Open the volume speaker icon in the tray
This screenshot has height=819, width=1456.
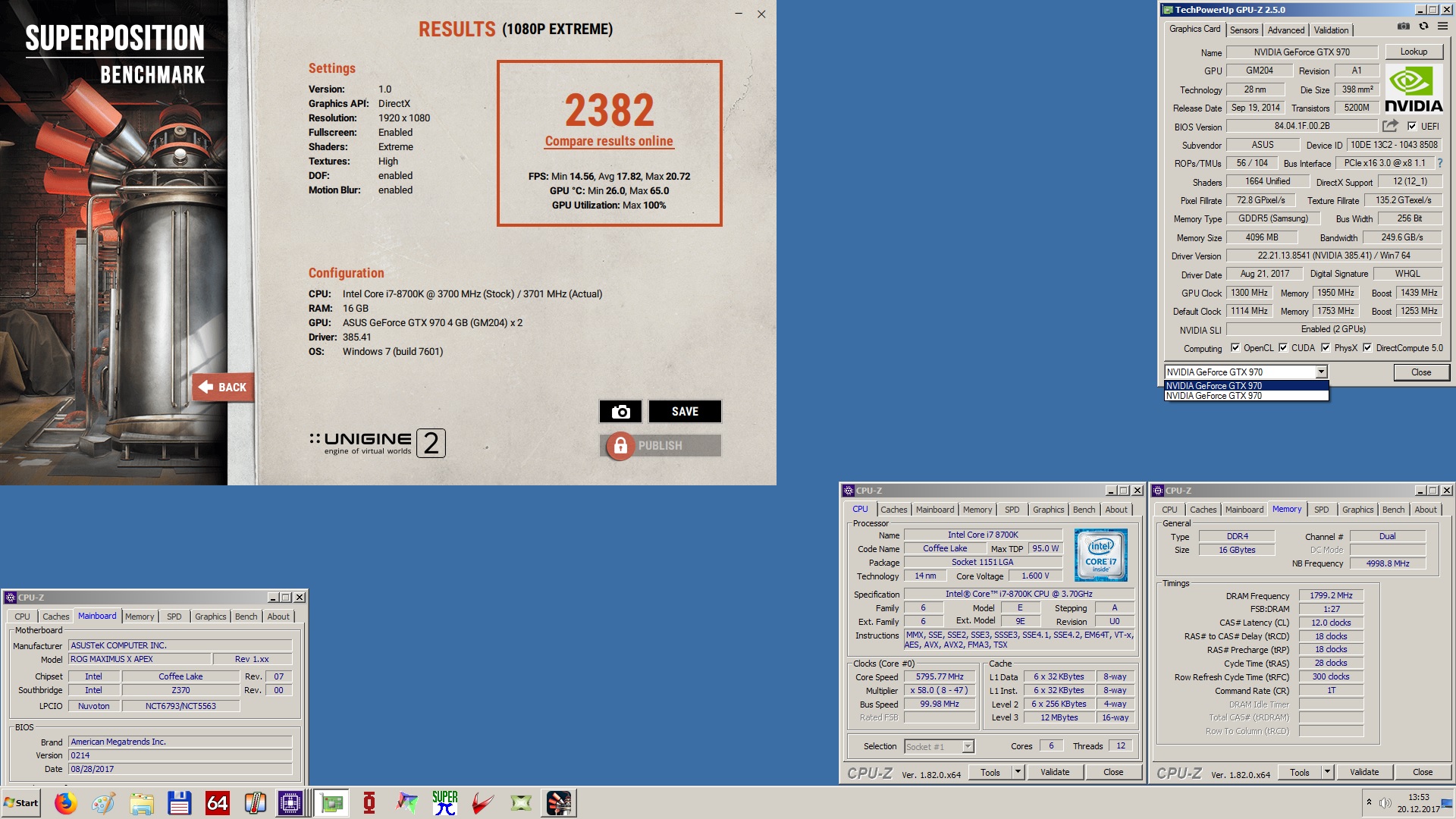(x=1385, y=803)
